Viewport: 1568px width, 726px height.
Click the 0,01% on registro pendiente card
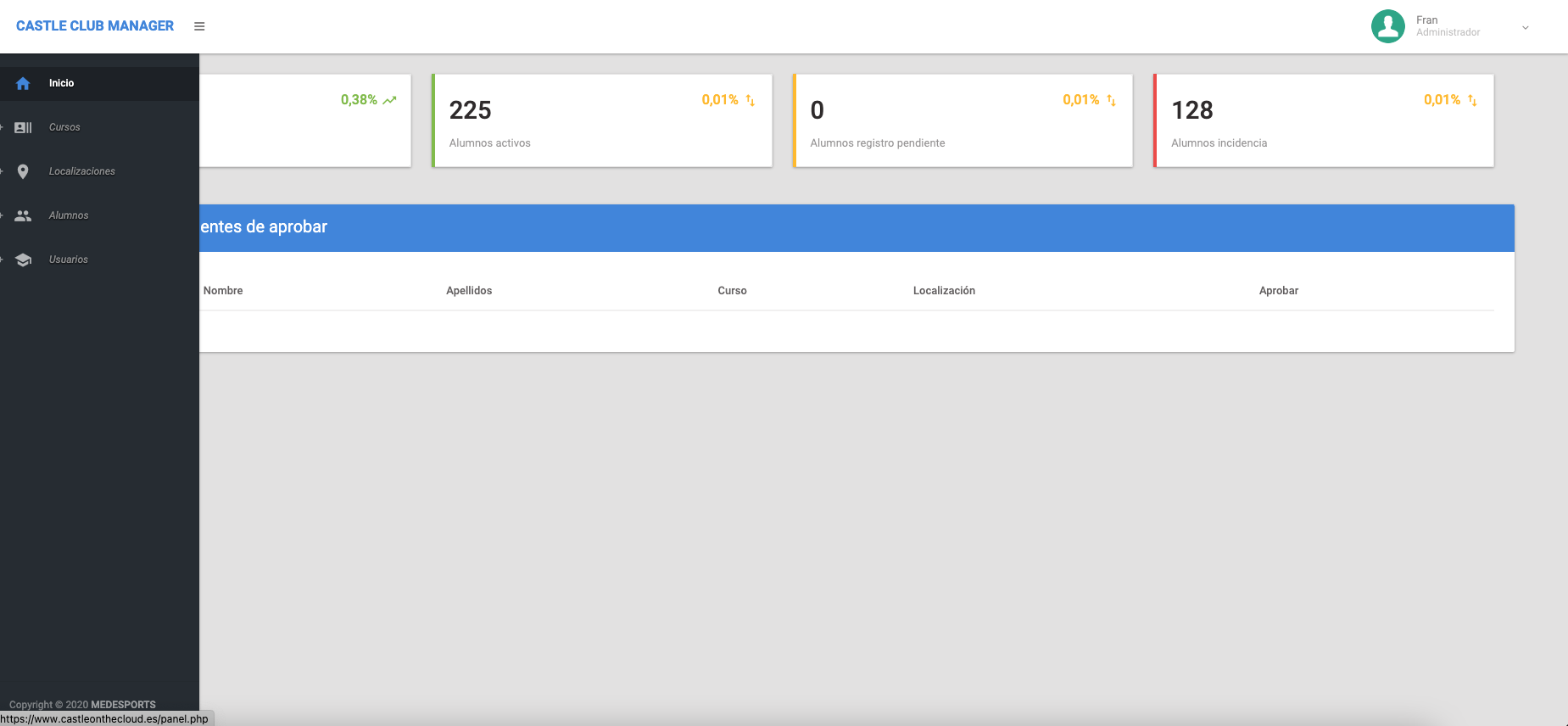tap(1081, 100)
